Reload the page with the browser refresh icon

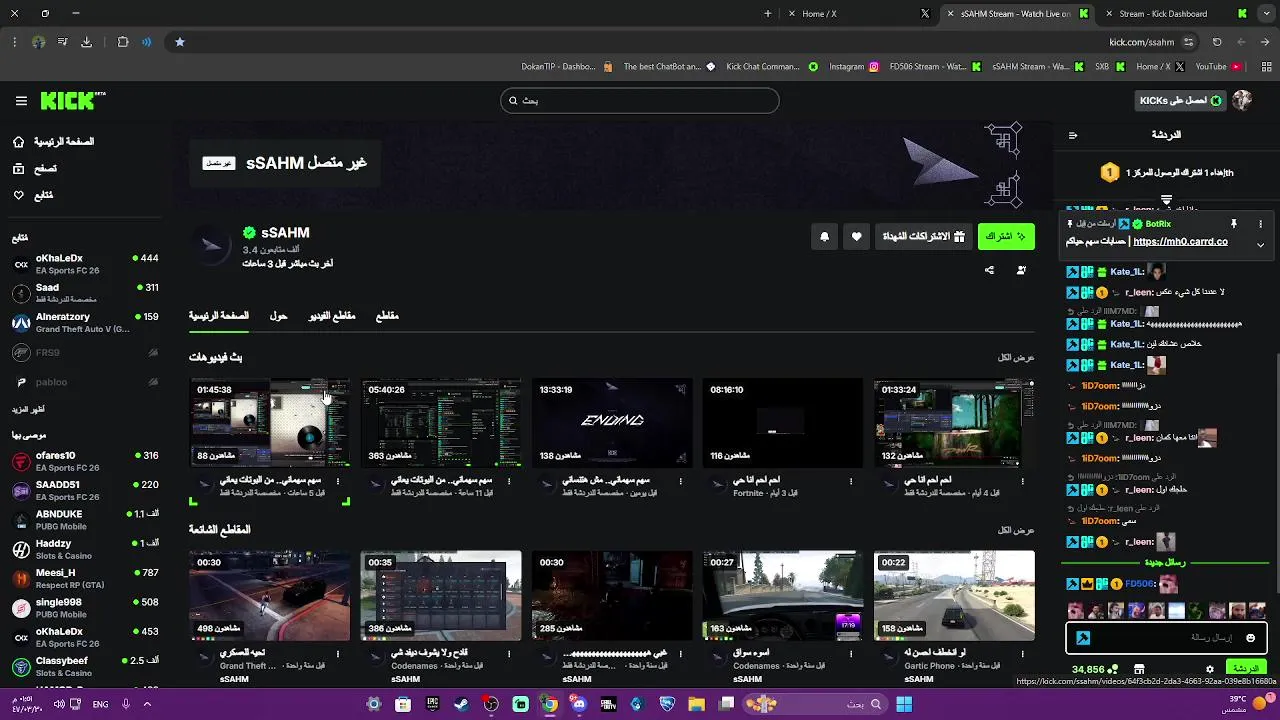1217,42
